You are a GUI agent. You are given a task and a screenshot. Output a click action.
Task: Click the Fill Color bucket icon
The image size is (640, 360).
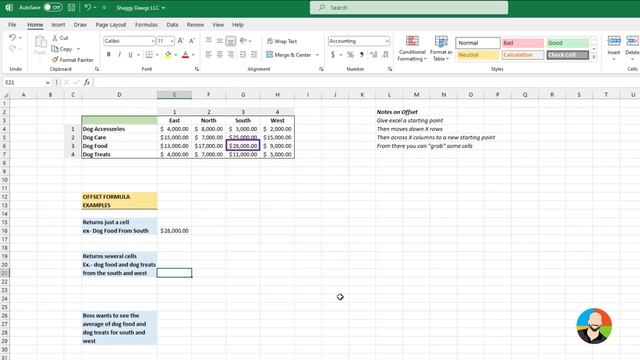pyautogui.click(x=168, y=54)
